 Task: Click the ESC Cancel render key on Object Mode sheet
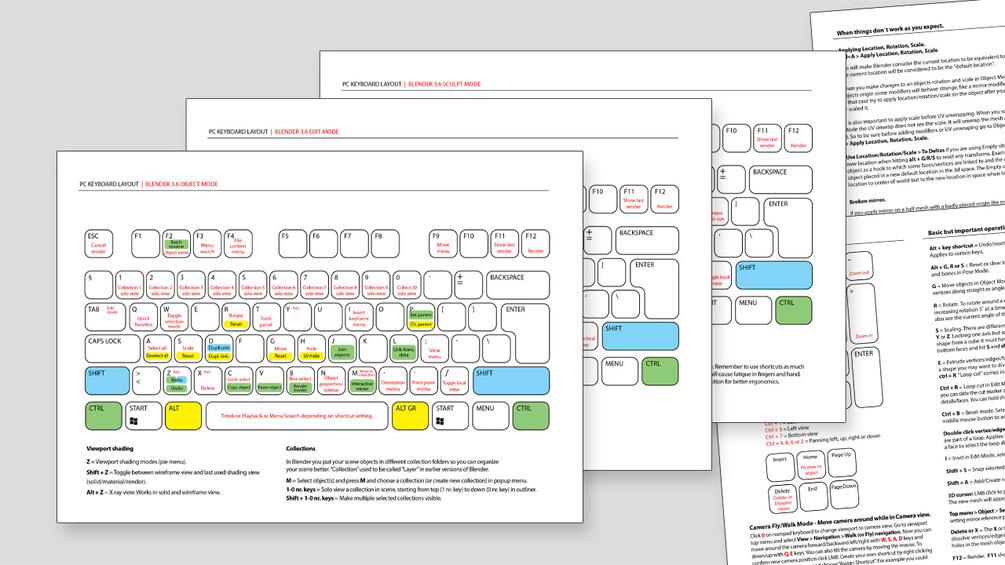coord(99,244)
